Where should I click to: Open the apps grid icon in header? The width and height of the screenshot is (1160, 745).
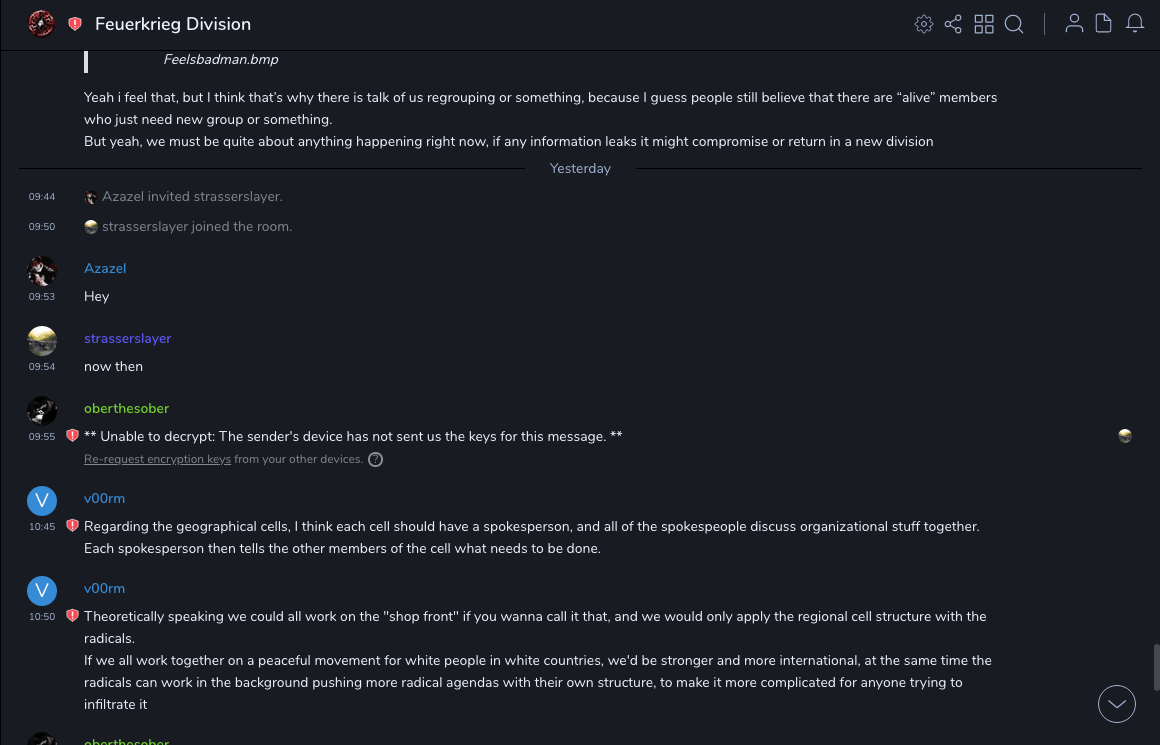click(984, 24)
